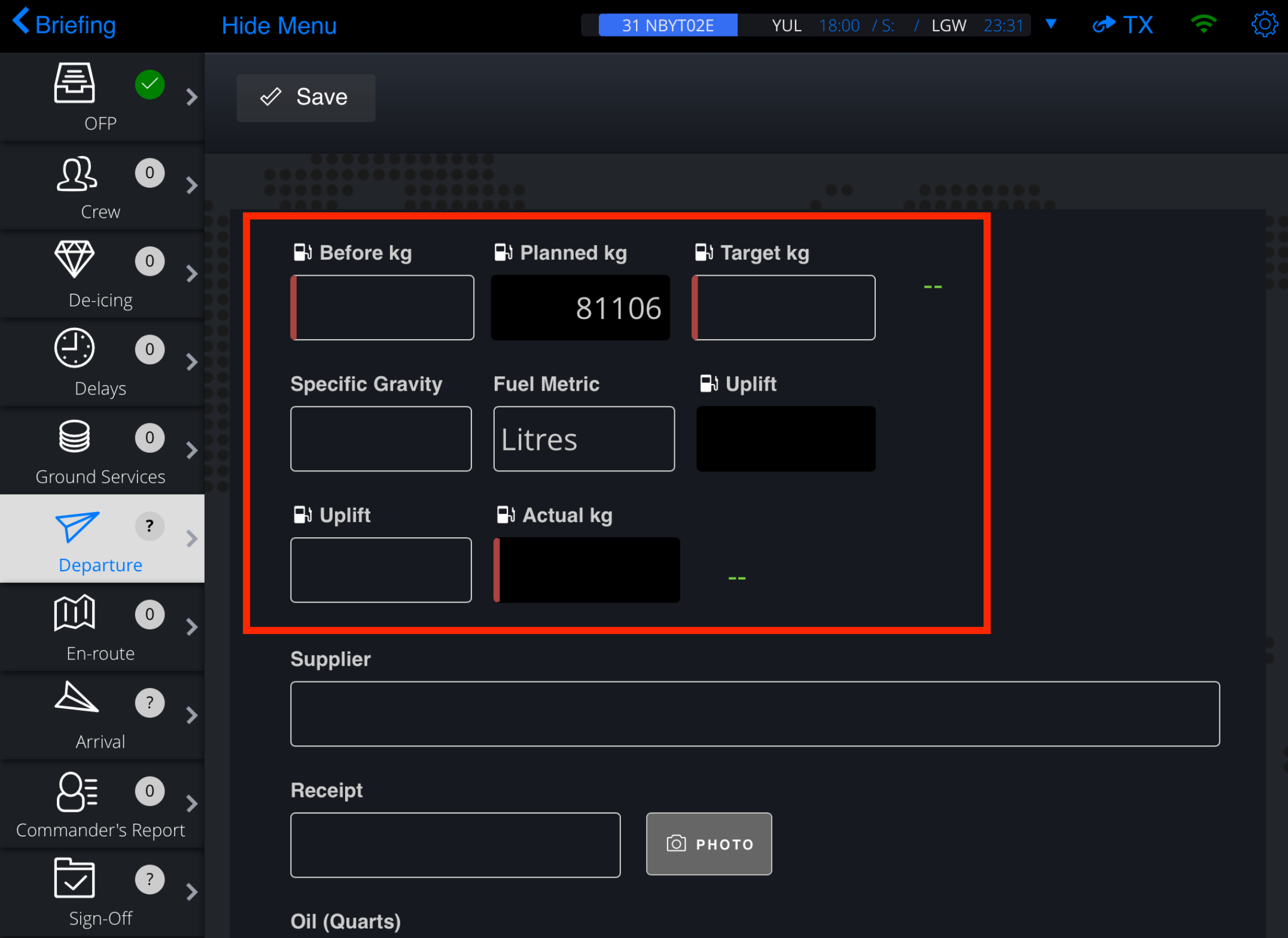The width and height of the screenshot is (1288, 938).
Task: Select the Fuel Metric Litres dropdown
Action: (x=583, y=438)
